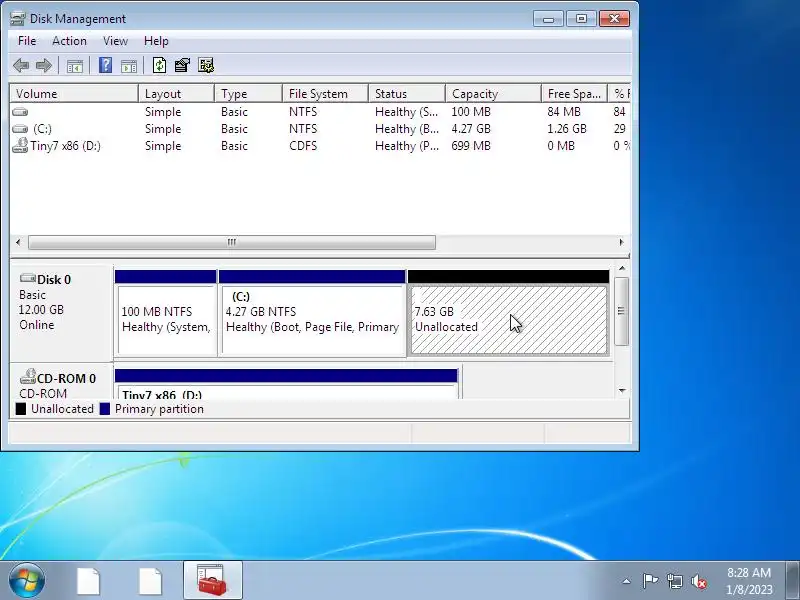This screenshot has width=800, height=600.
Task: Select the (C:) volume drive icon
Action: pos(20,129)
